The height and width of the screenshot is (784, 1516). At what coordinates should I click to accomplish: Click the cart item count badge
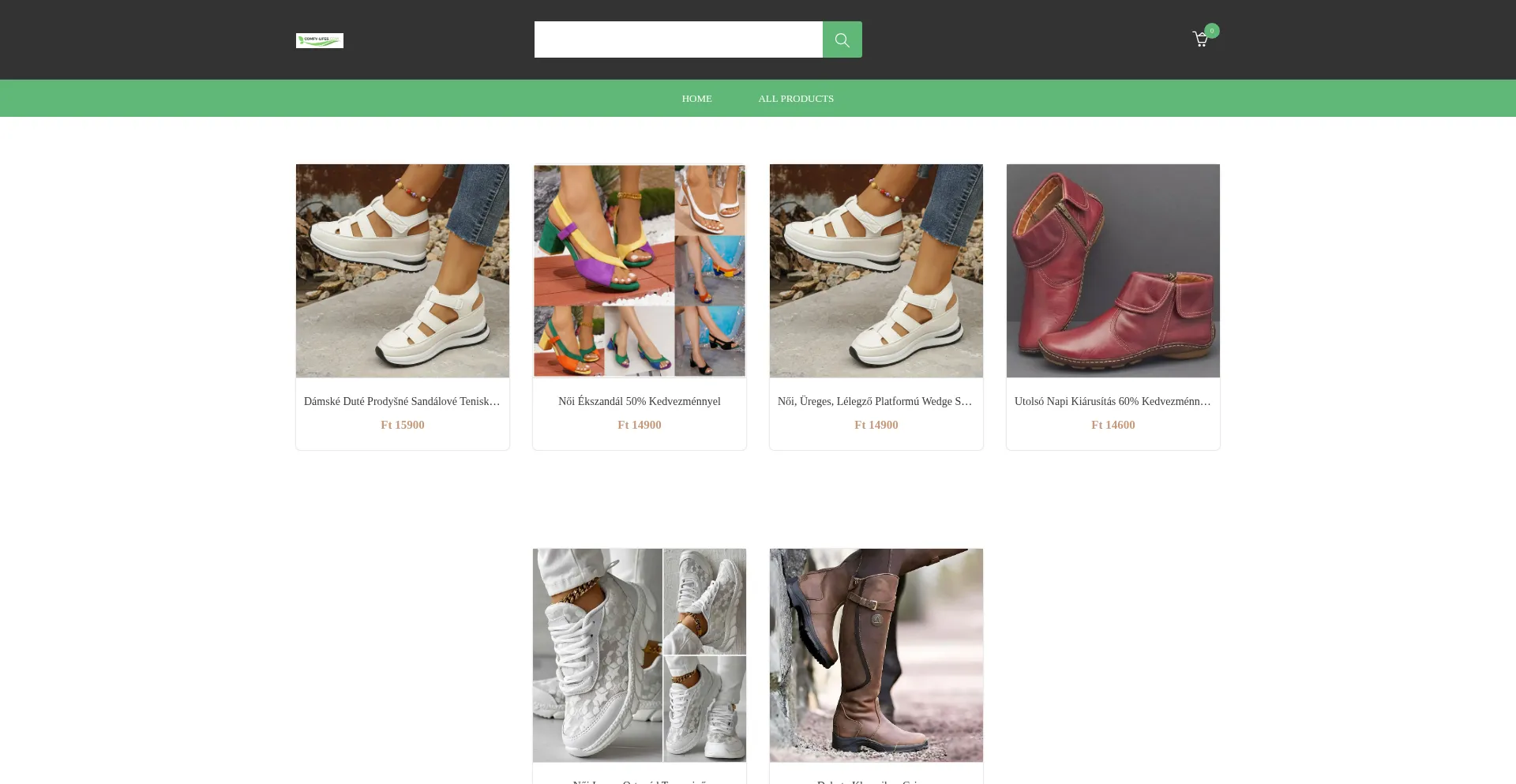coord(1212,31)
